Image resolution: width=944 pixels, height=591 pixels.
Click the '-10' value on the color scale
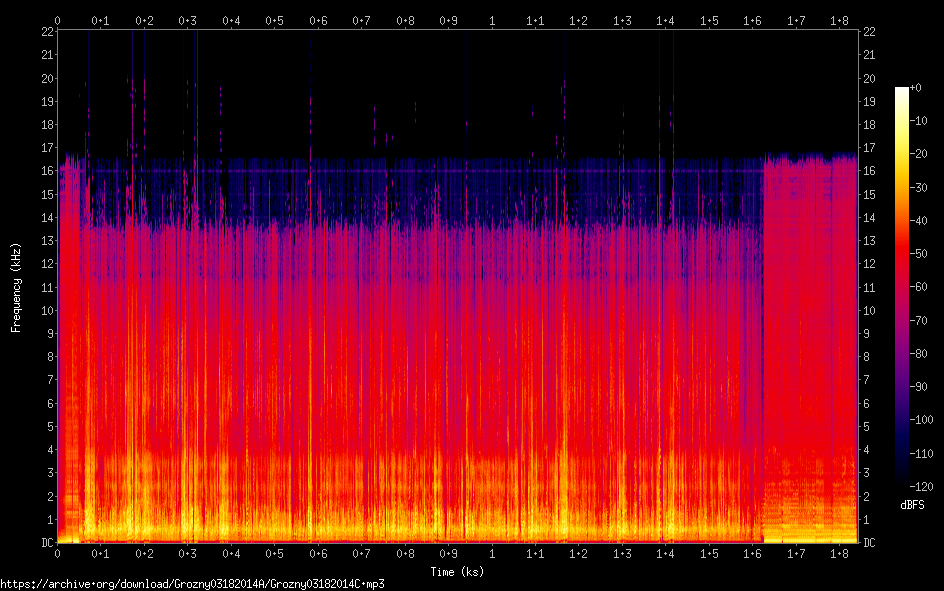point(919,121)
